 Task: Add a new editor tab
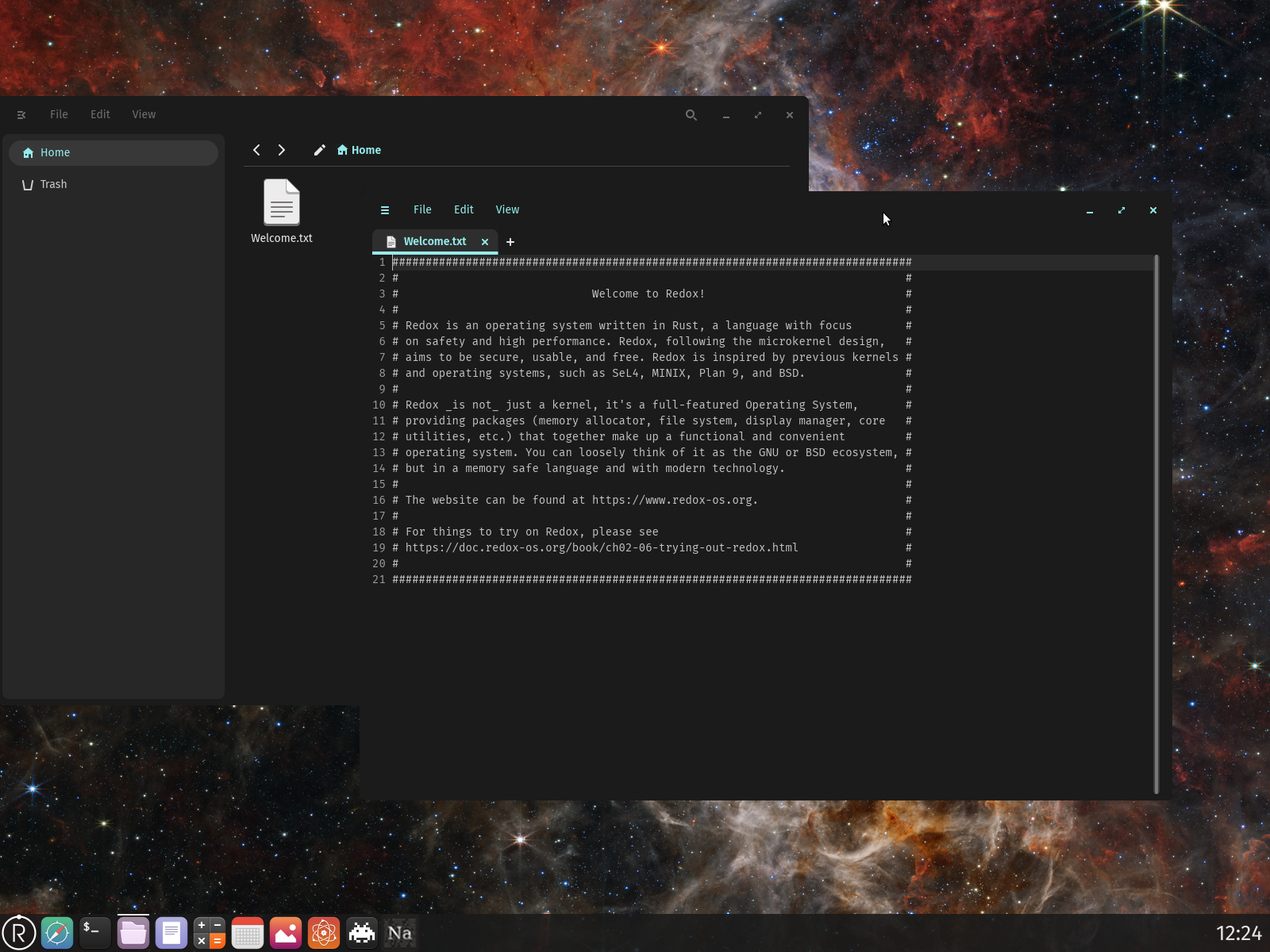(510, 242)
